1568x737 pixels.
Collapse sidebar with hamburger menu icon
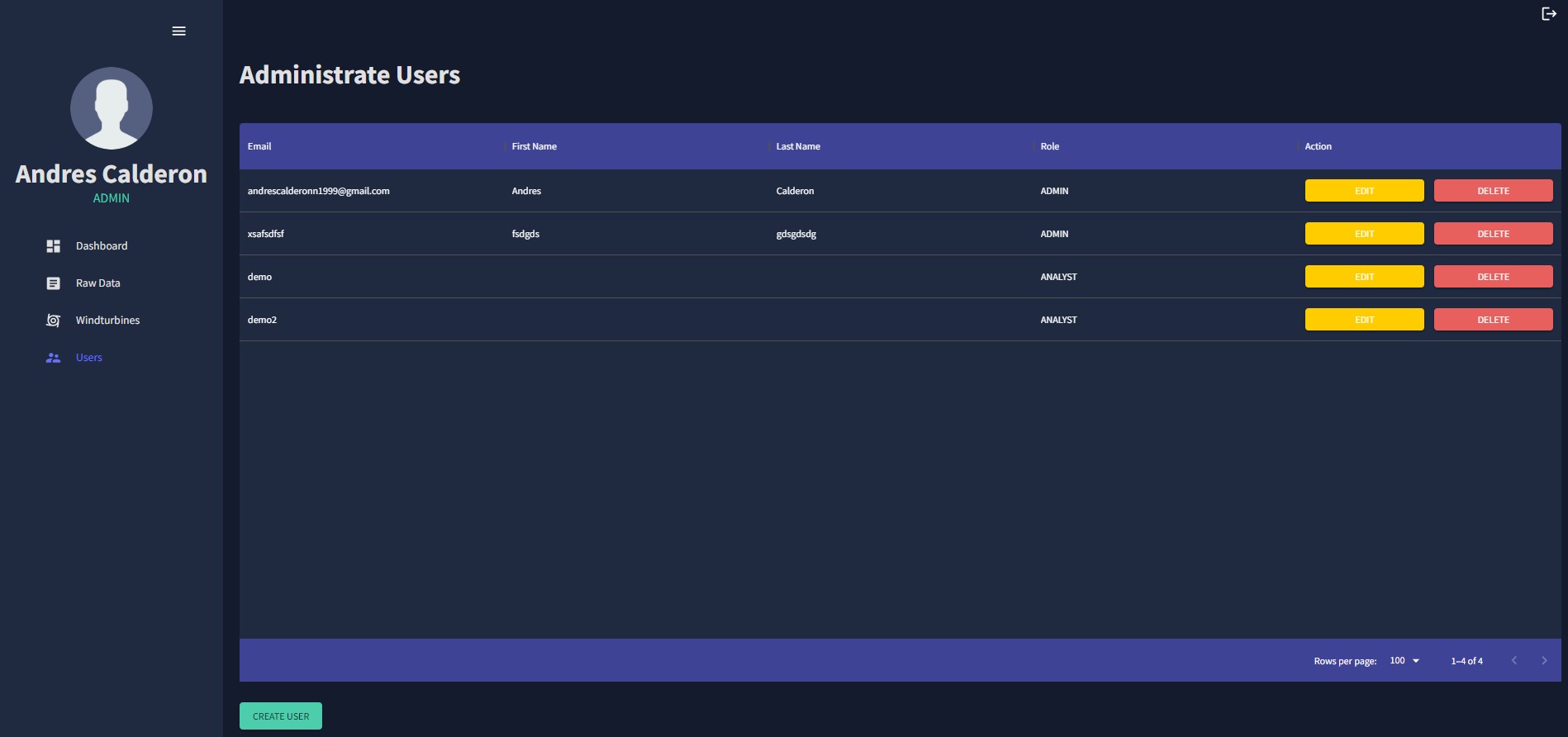[178, 31]
